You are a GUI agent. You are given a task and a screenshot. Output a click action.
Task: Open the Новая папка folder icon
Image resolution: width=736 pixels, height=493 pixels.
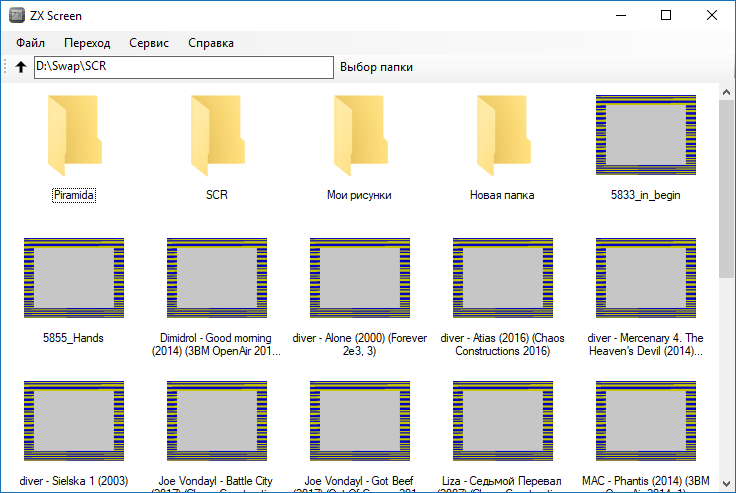pos(503,136)
